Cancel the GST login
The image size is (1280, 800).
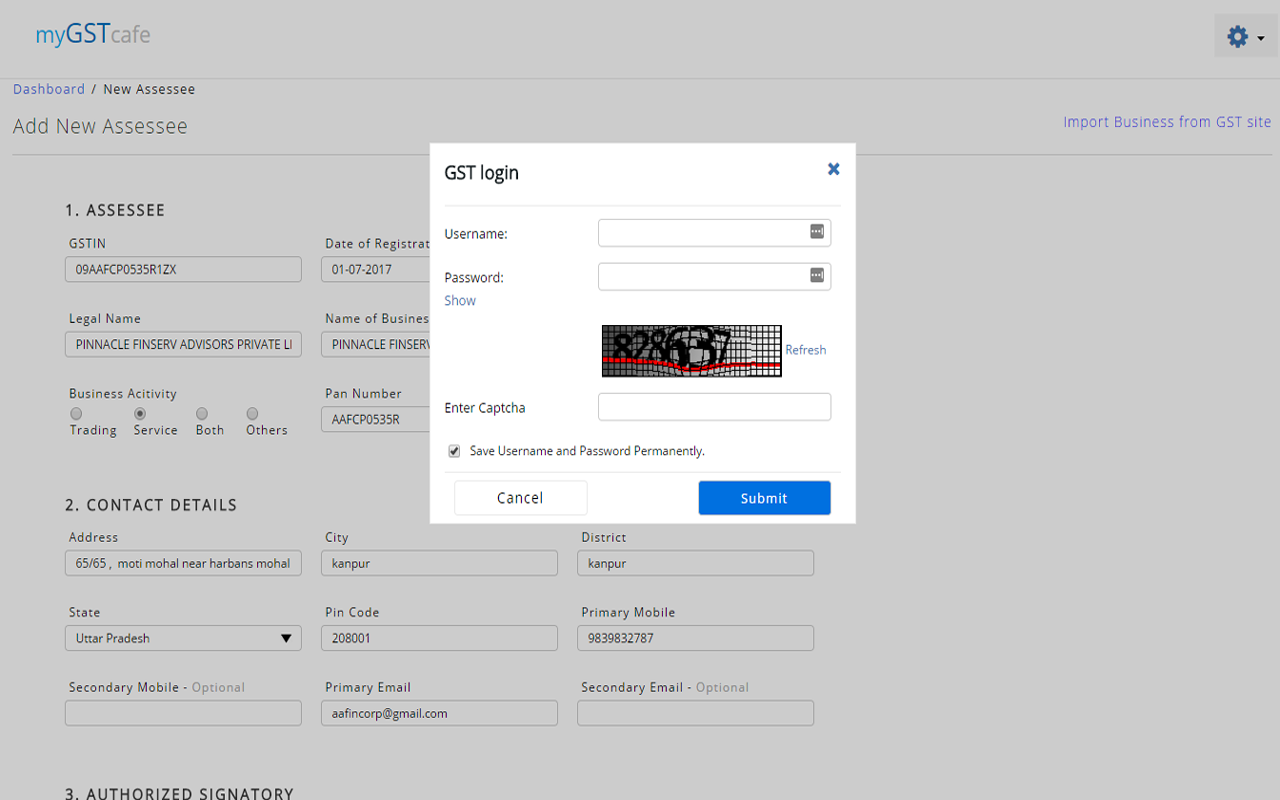click(x=520, y=498)
